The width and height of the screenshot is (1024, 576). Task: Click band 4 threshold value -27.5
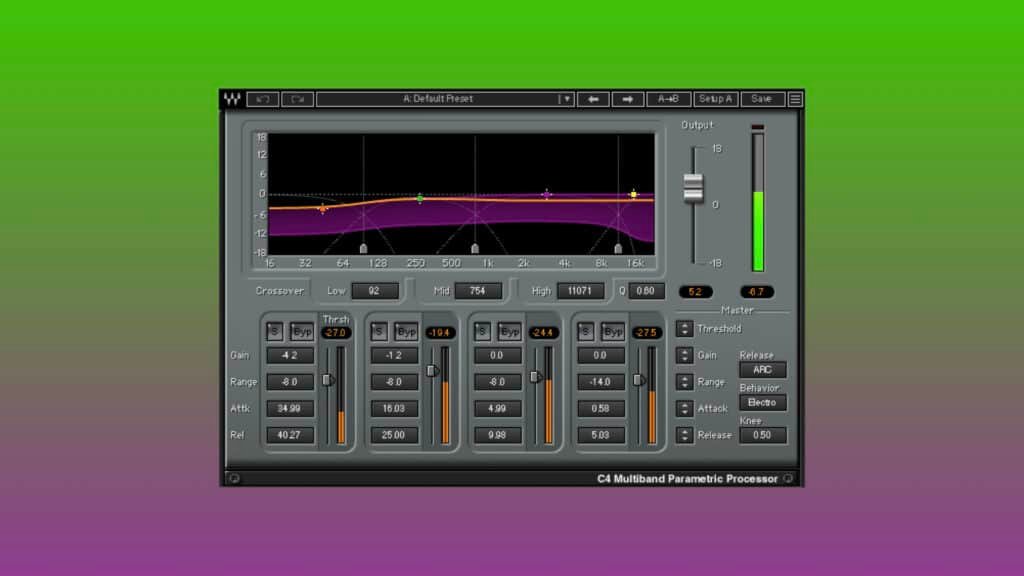pyautogui.click(x=646, y=332)
